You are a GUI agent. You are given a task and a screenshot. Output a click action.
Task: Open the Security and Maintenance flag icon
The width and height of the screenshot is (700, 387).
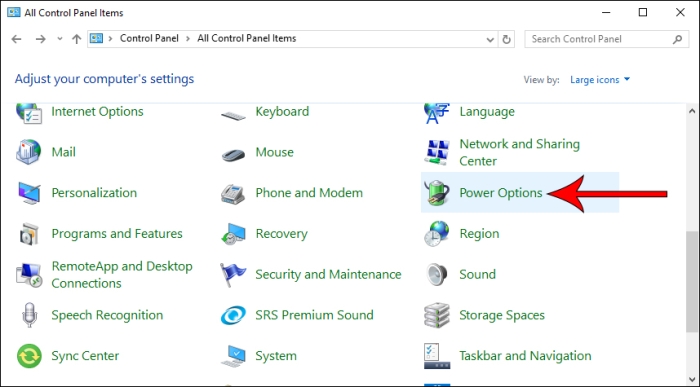(233, 275)
